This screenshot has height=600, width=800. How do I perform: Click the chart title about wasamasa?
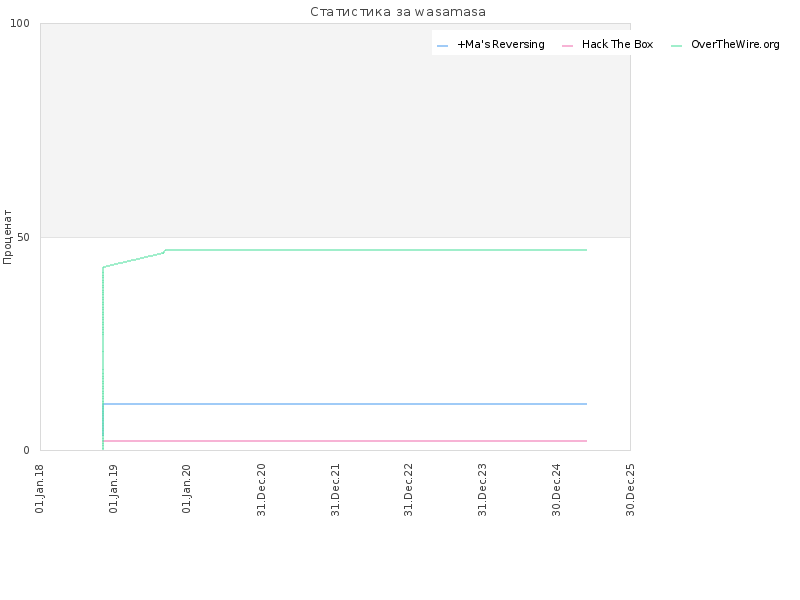[398, 12]
